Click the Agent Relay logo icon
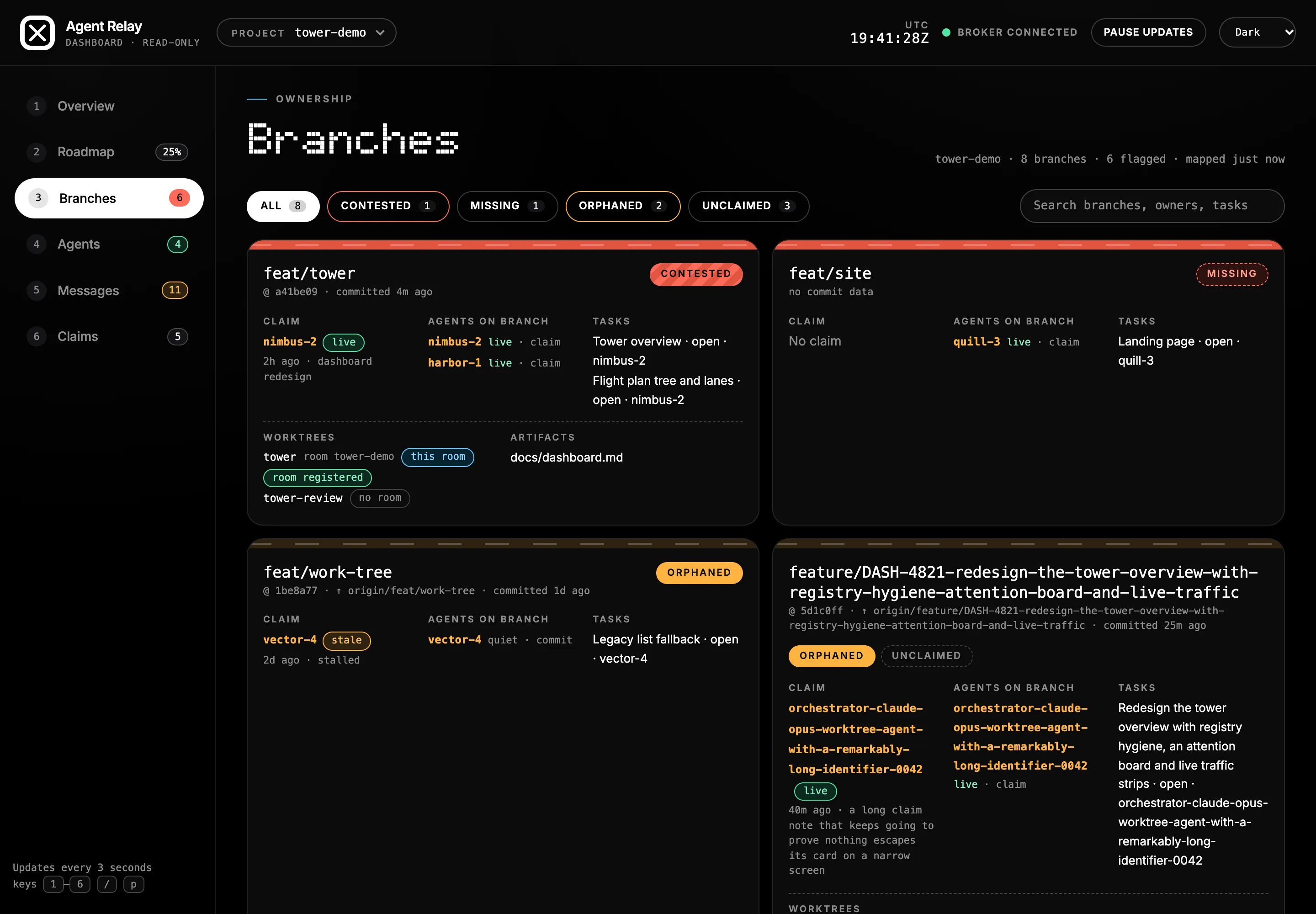This screenshot has width=1316, height=914. click(37, 32)
